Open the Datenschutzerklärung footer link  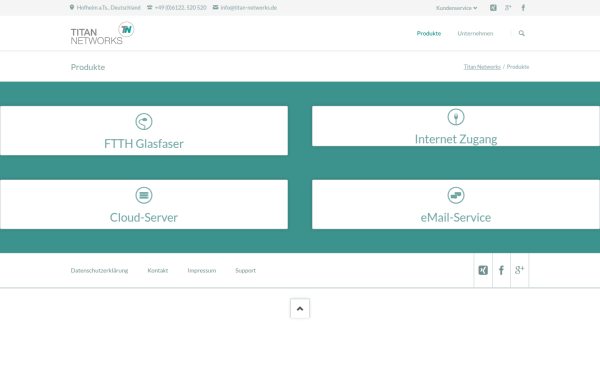(x=99, y=271)
